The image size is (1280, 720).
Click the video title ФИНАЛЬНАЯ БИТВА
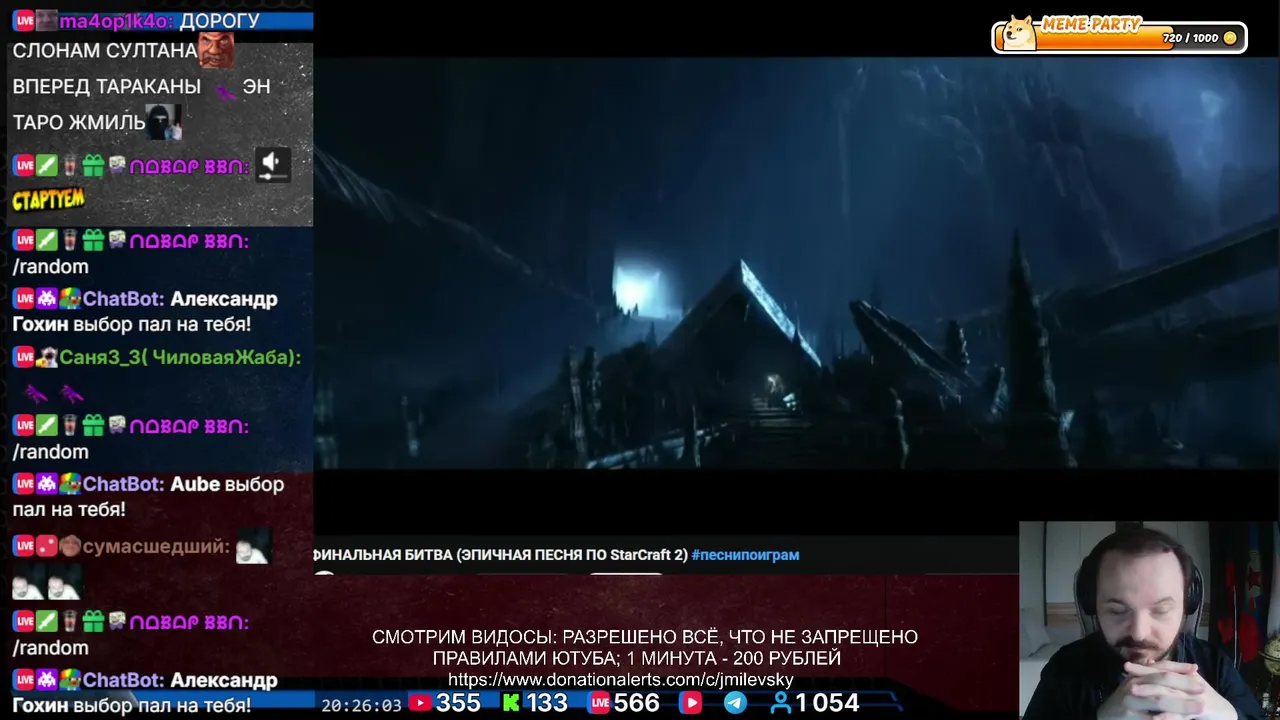pos(500,555)
